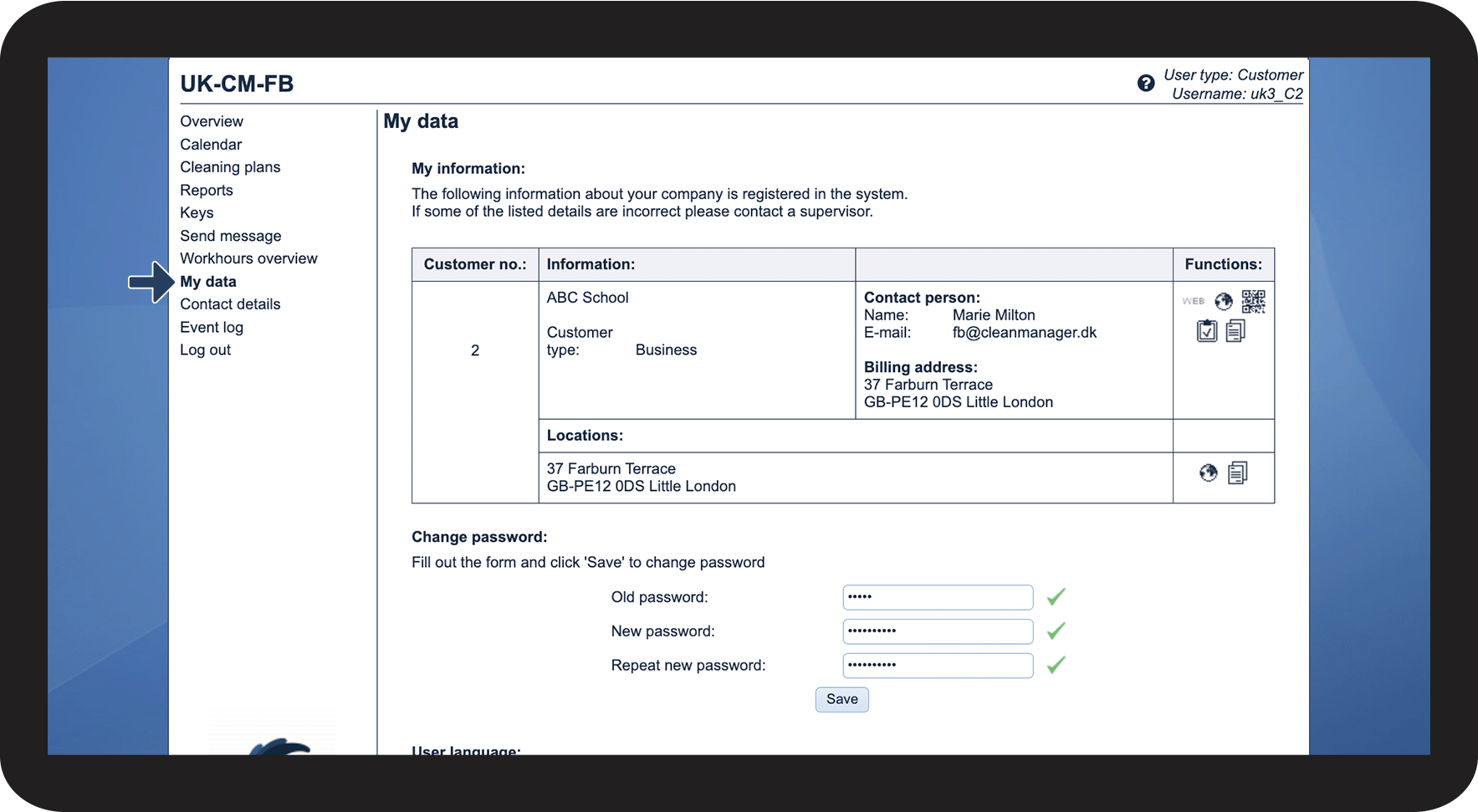Image resolution: width=1478 pixels, height=812 pixels.
Task: Click the Repeat new password field
Action: tap(937, 666)
